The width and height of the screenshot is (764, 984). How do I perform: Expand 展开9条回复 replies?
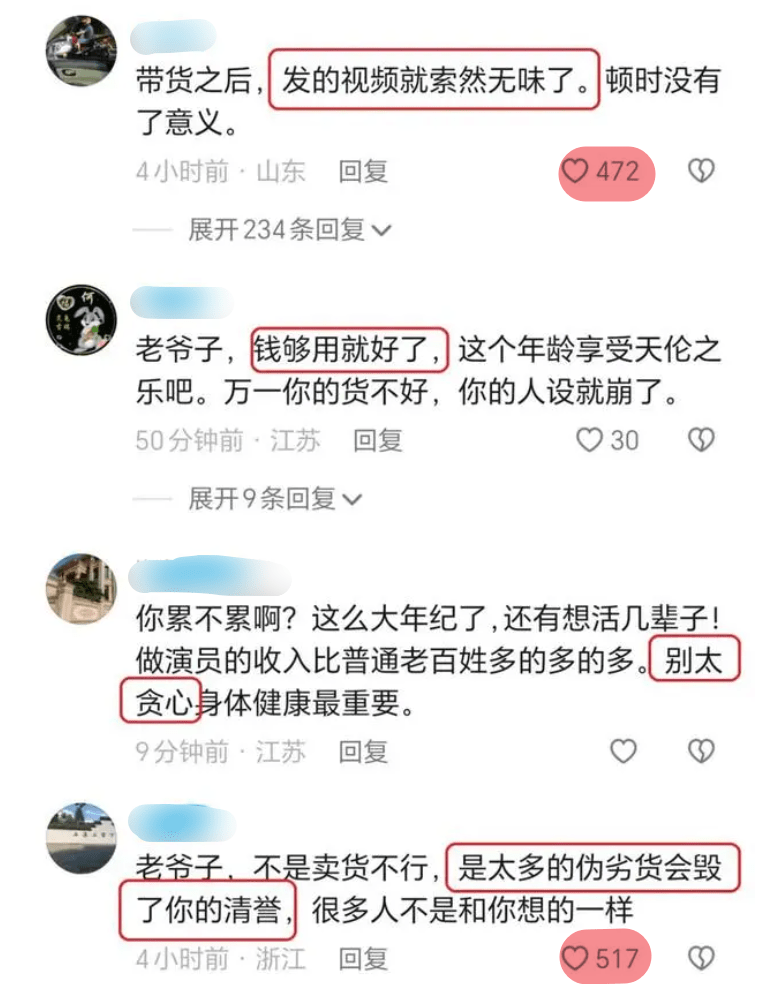pos(275,499)
